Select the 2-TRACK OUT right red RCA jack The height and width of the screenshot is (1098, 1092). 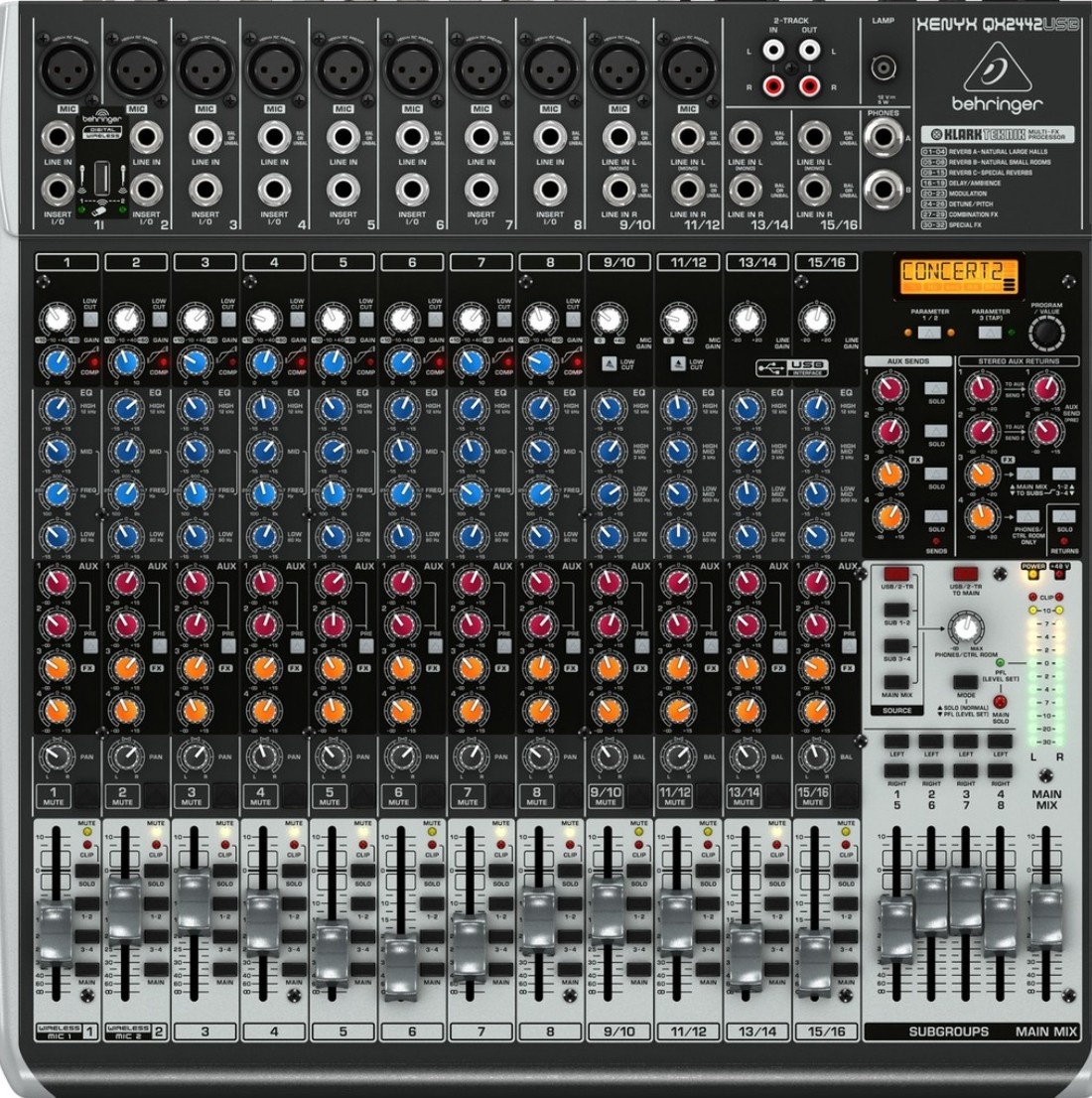click(x=810, y=86)
